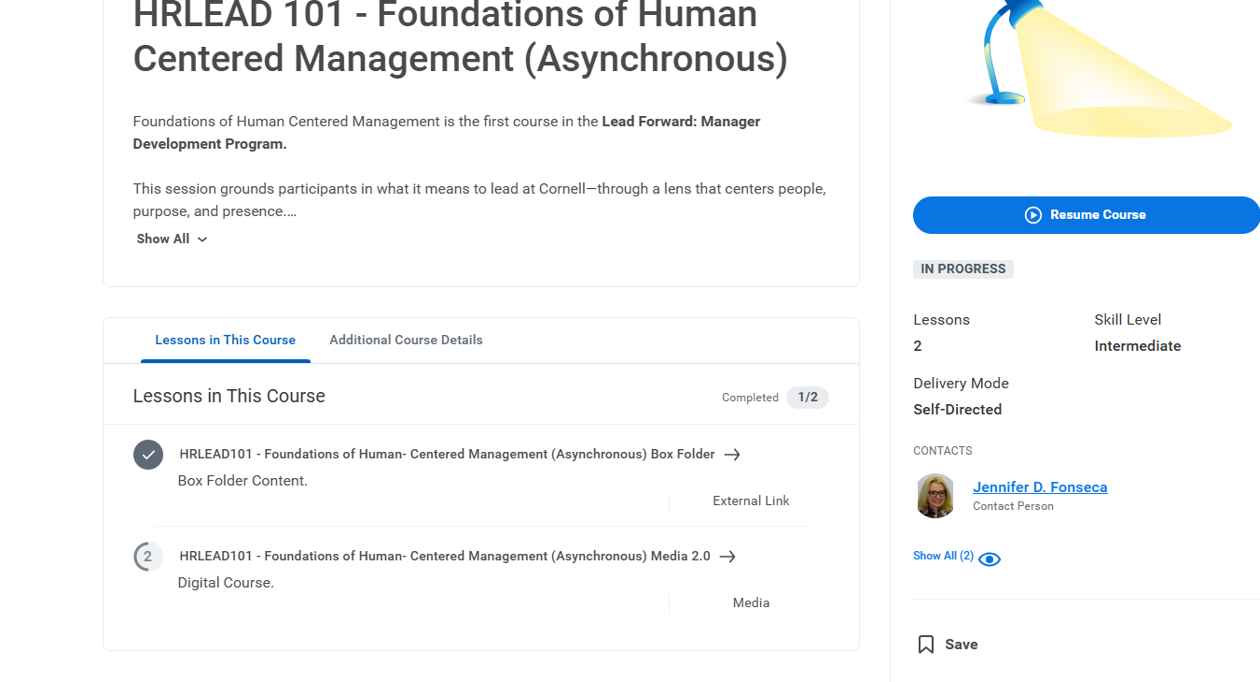Click the lesson 2 progress circle icon
Viewport: 1260px width, 682px height.
coord(148,557)
